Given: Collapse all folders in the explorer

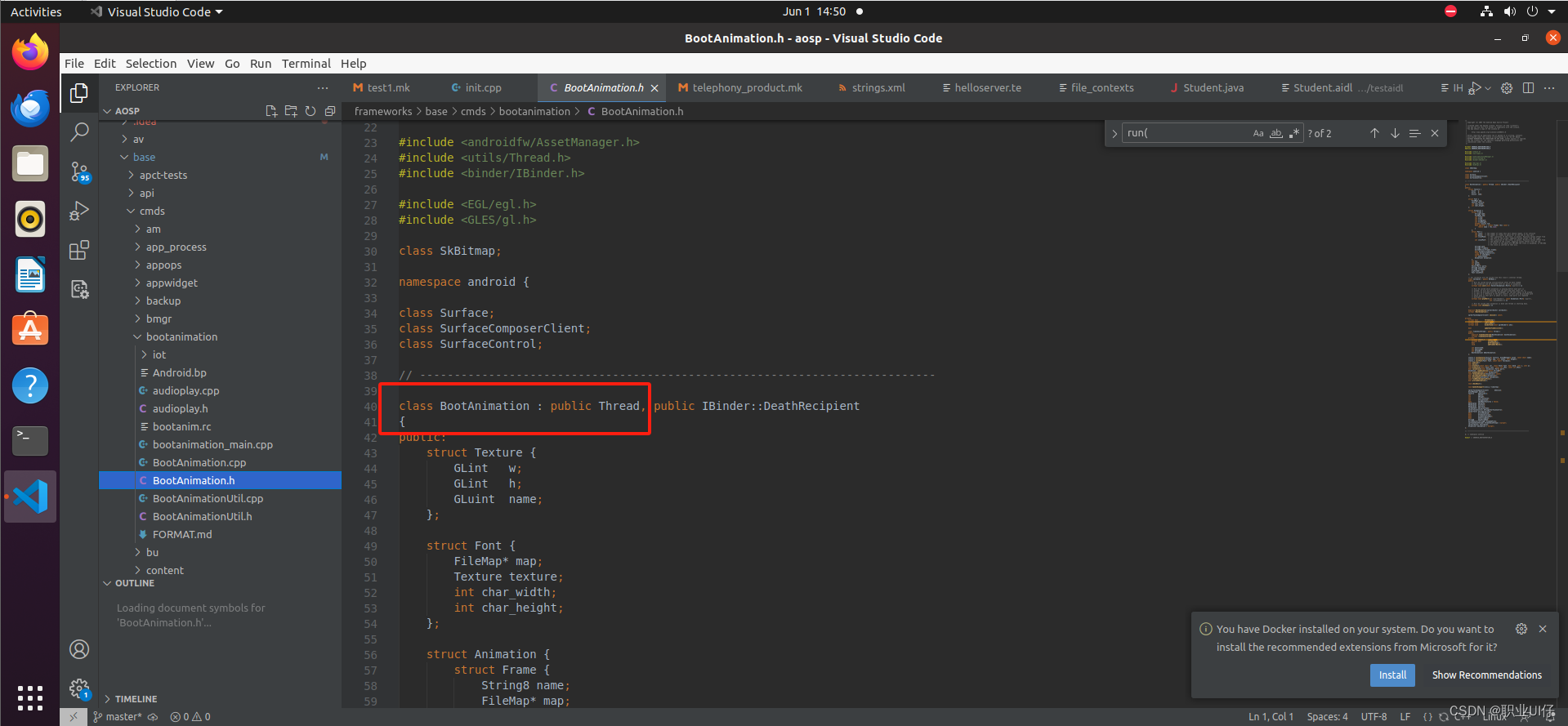Looking at the screenshot, I should click(330, 111).
